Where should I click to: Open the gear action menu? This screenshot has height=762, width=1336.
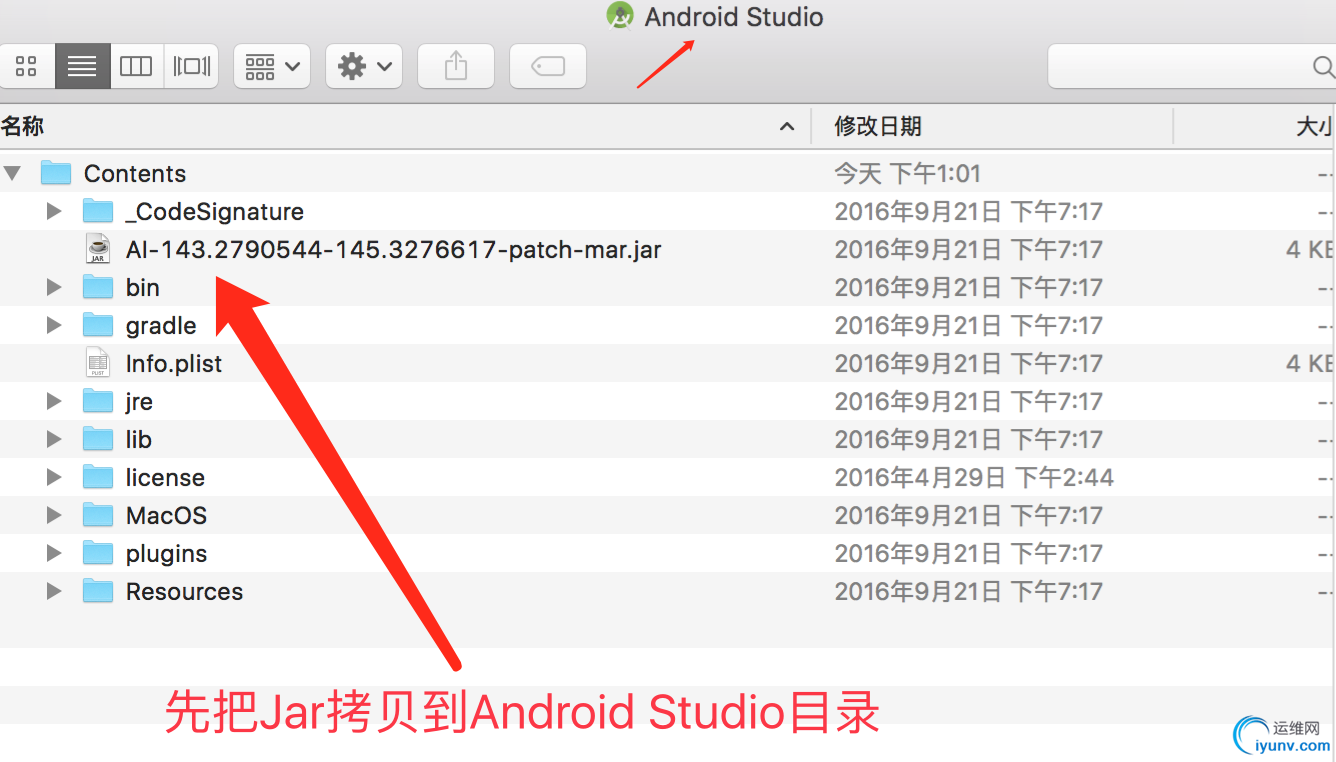click(x=364, y=67)
